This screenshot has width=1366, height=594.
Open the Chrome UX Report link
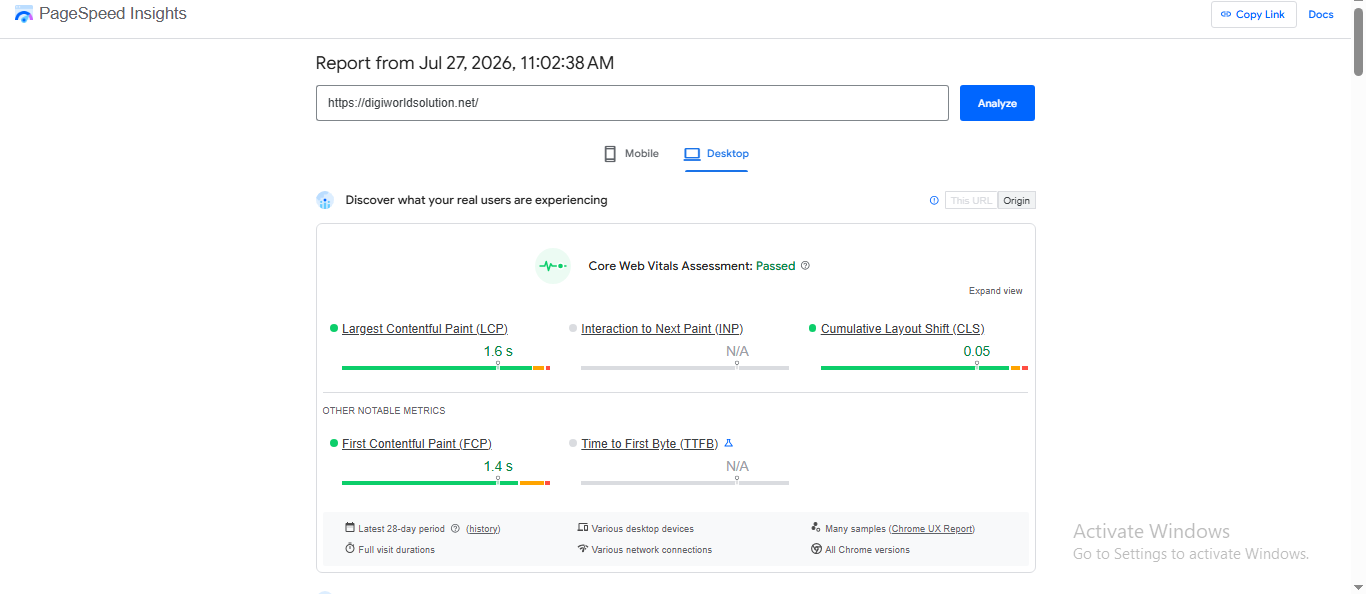931,529
